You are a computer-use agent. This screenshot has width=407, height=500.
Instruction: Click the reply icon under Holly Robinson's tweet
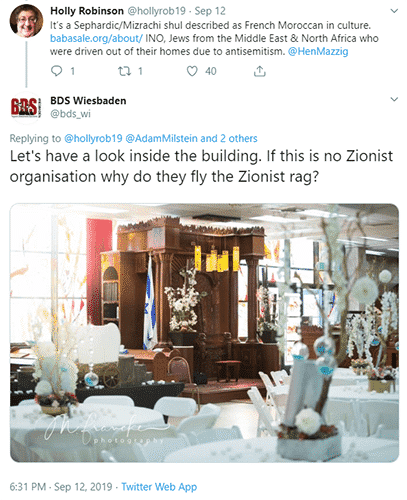point(56,71)
